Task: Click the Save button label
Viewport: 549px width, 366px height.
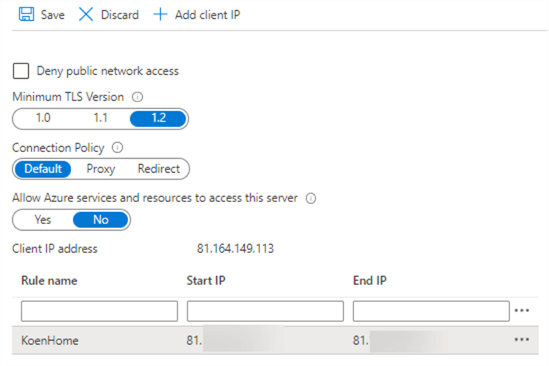Action: point(53,15)
